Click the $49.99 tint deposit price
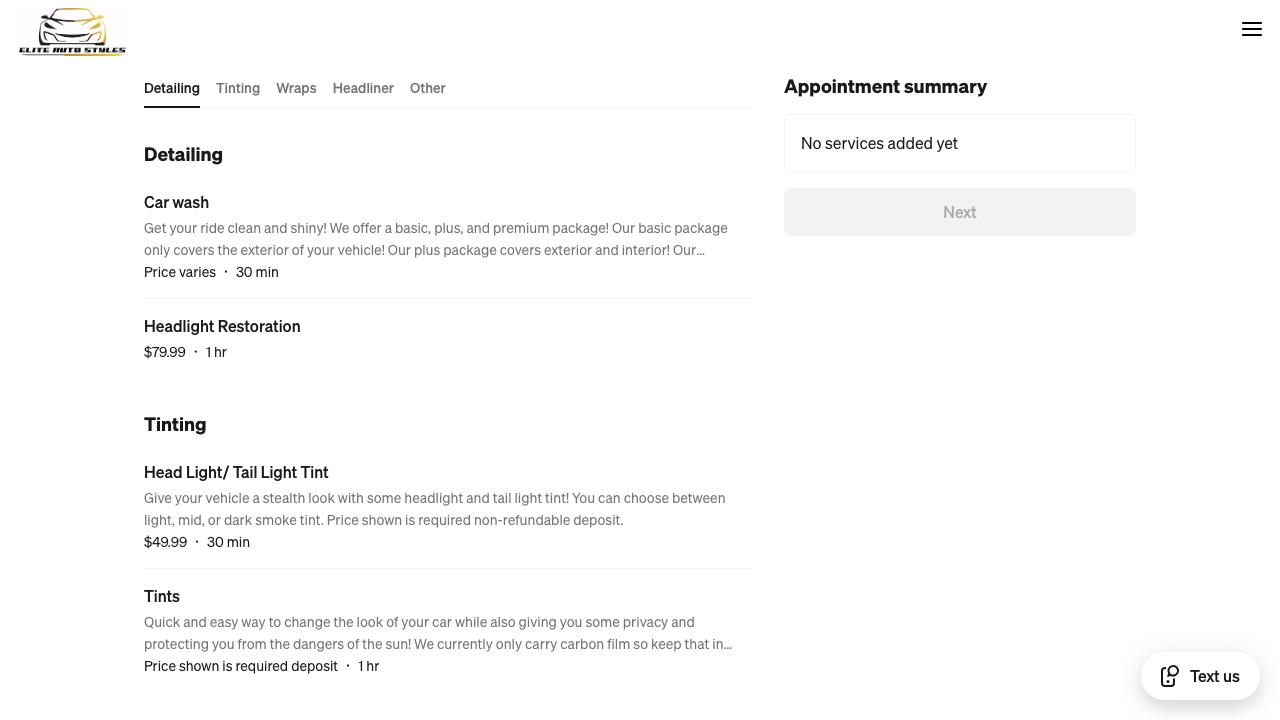The height and width of the screenshot is (720, 1280). (166, 542)
